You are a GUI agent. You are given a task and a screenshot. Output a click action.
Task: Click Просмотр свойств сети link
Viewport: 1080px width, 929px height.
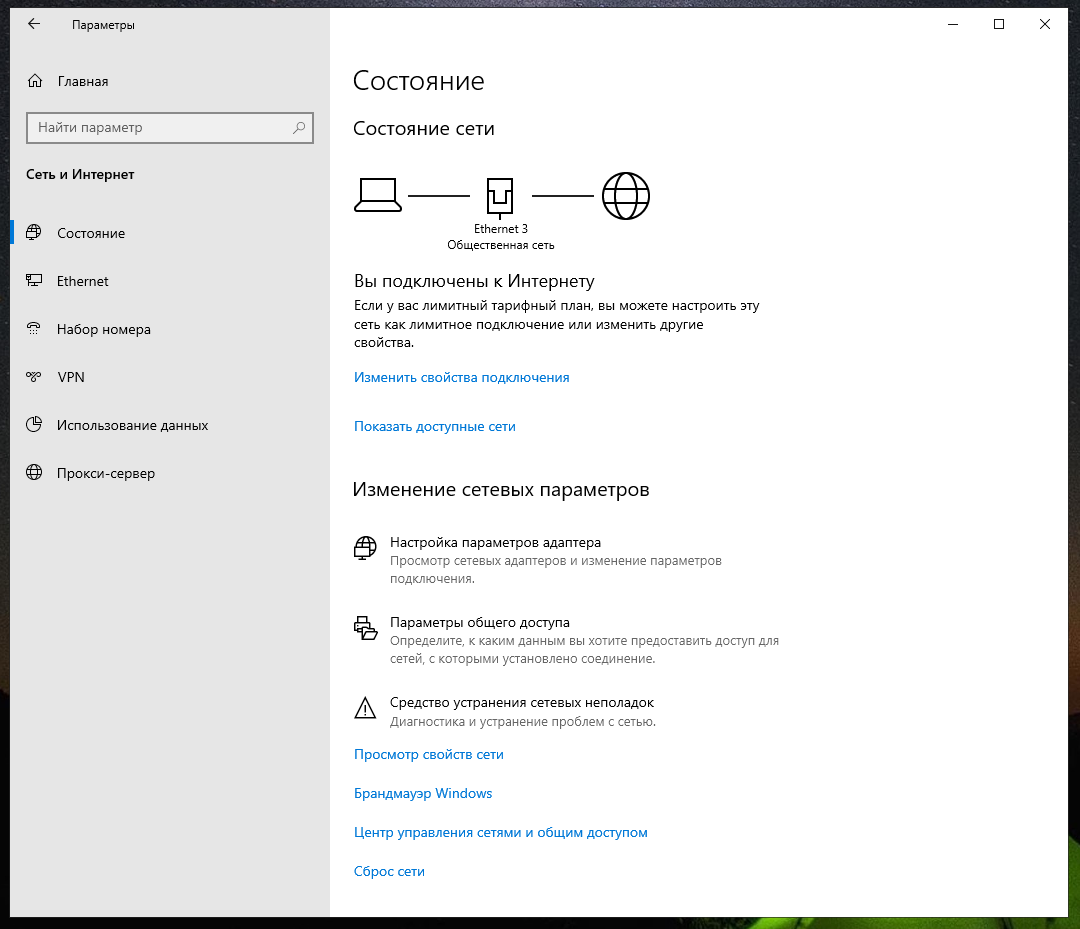tap(428, 754)
